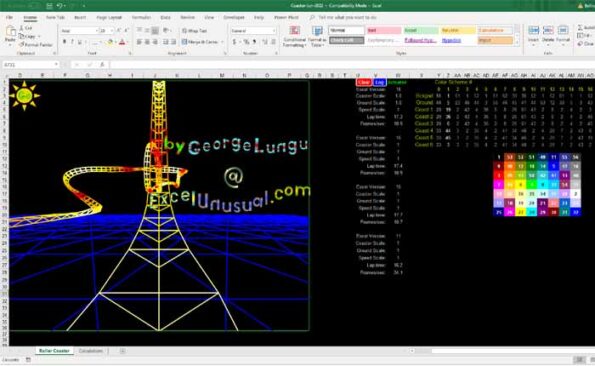This screenshot has width=595, height=366.
Task: Pick the top-left swatch numbered 1
Action: pyautogui.click(x=499, y=157)
